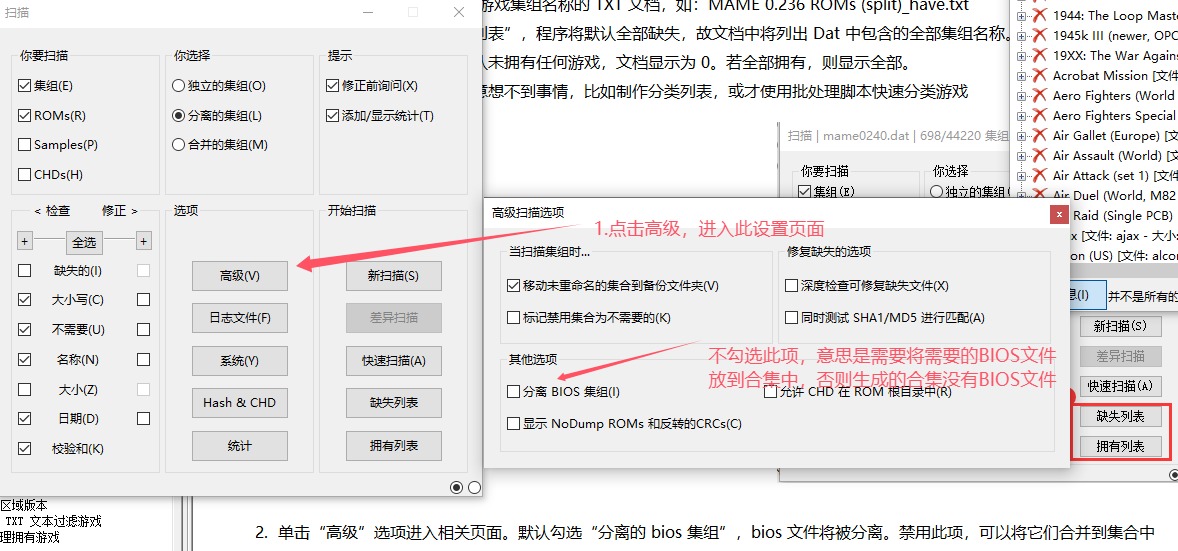Screen dimensions: 1178x551
Task: Click red X icon beside 1944: The Loop Master
Action: pyautogui.click(x=1040, y=15)
